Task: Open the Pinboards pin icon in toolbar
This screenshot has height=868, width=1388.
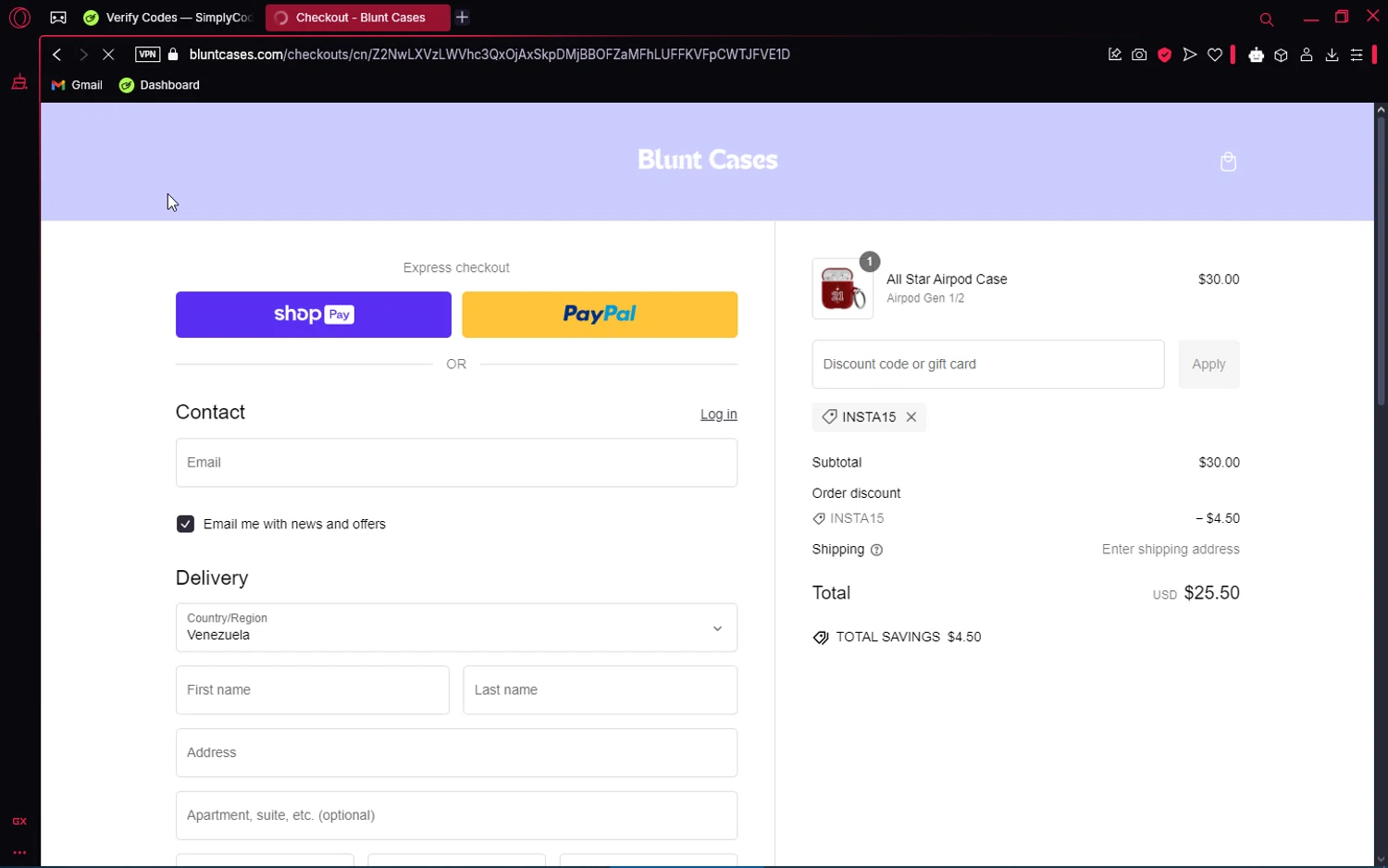Action: 1114,55
